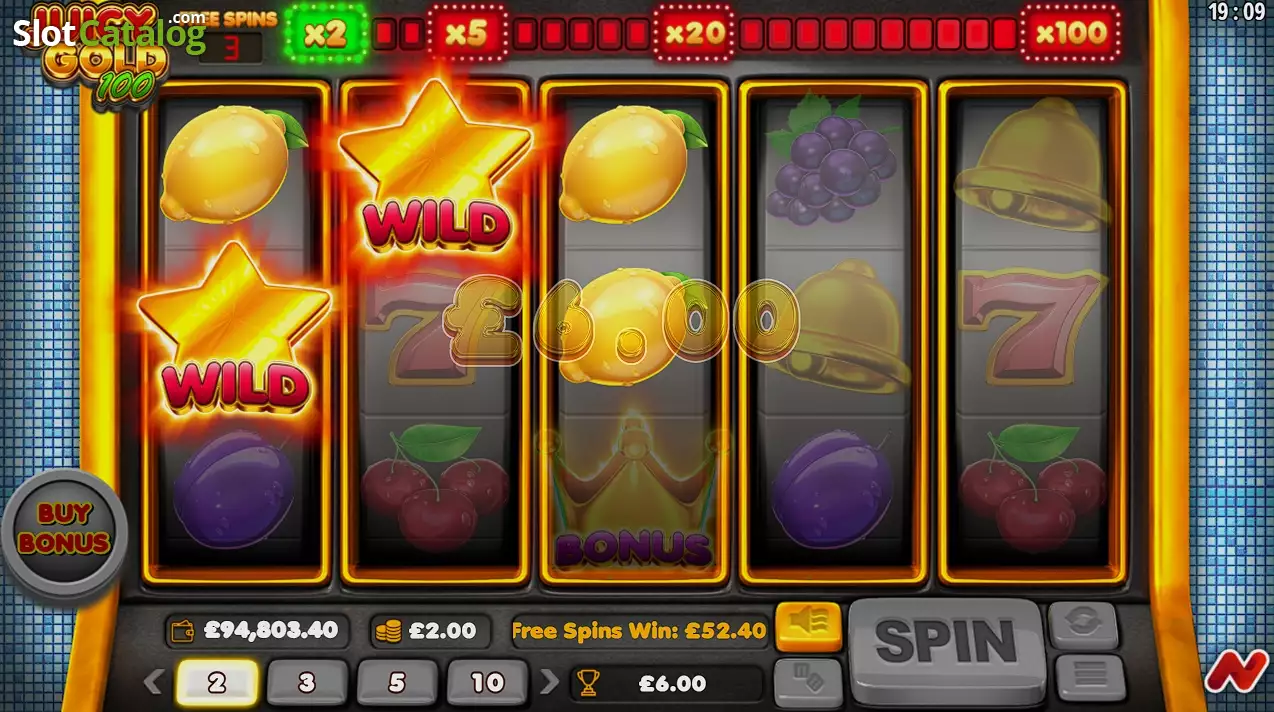Show more bet values with right arrow
This screenshot has width=1274, height=712.
550,683
